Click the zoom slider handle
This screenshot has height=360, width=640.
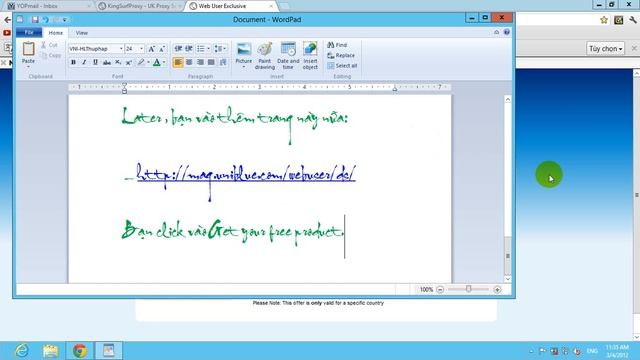pyautogui.click(x=469, y=289)
